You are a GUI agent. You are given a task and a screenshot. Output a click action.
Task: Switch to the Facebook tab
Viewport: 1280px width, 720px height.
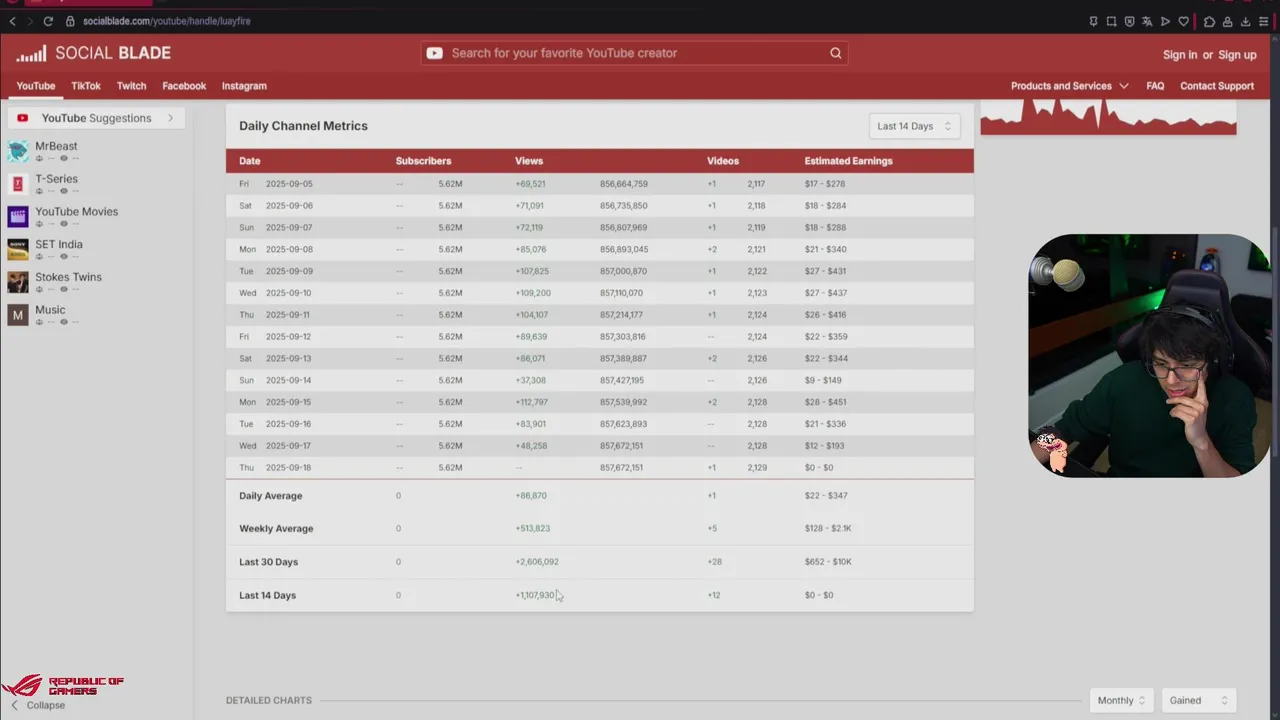[184, 86]
